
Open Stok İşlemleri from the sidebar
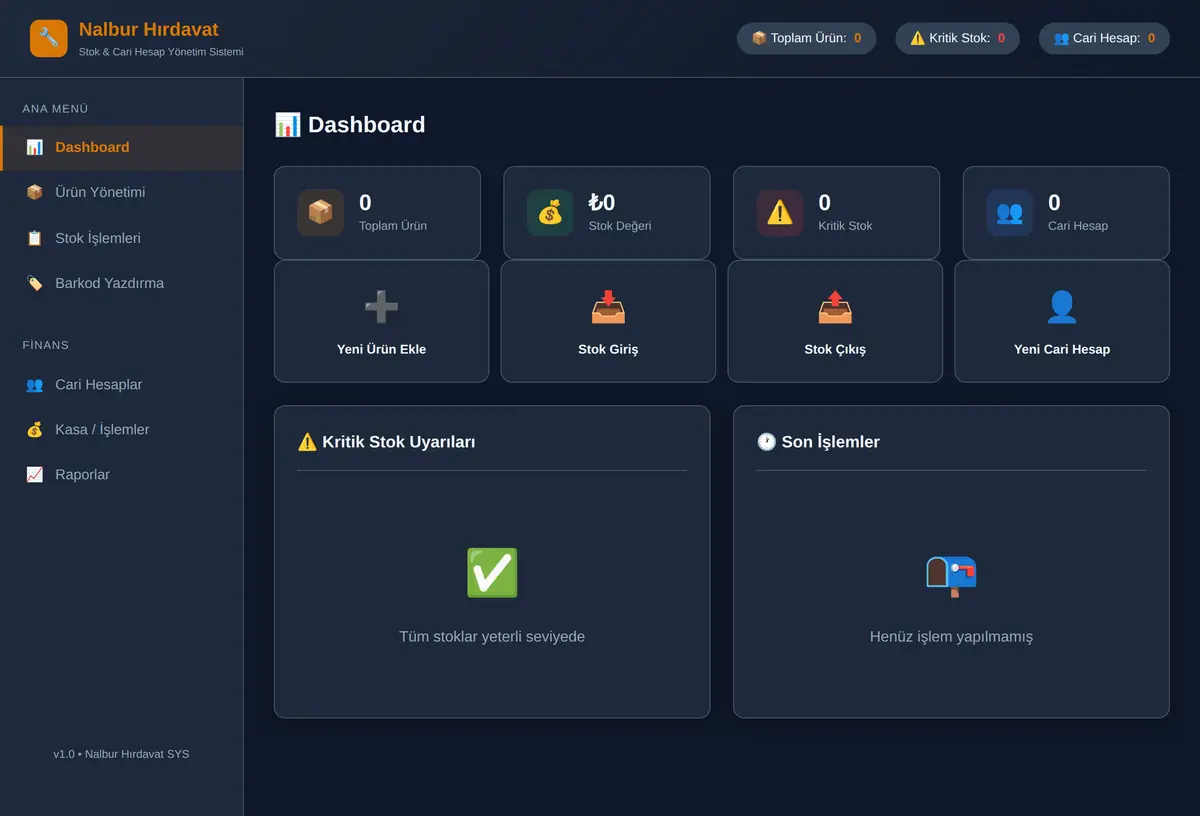[121, 238]
